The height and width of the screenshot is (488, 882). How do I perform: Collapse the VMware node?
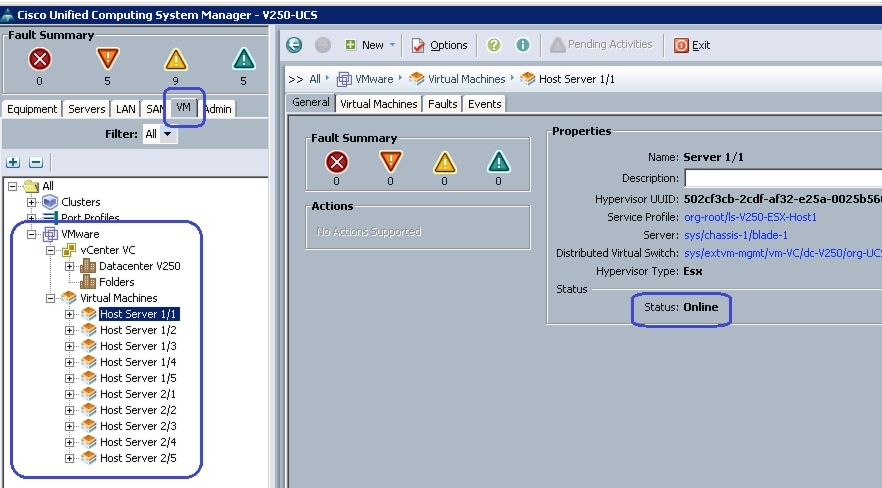point(32,234)
